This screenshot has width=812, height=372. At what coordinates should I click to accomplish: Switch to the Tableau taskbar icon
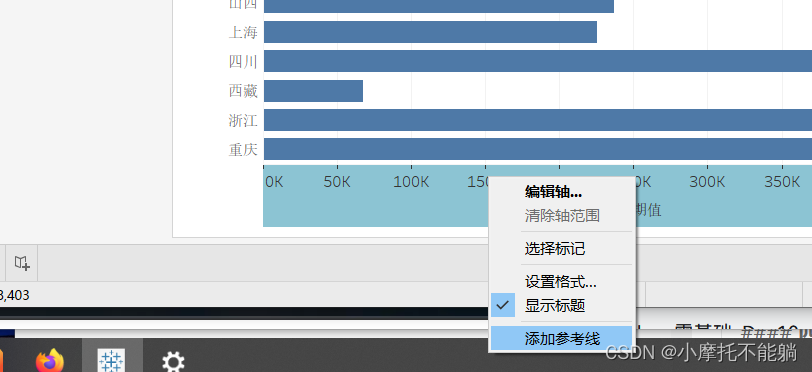112,361
